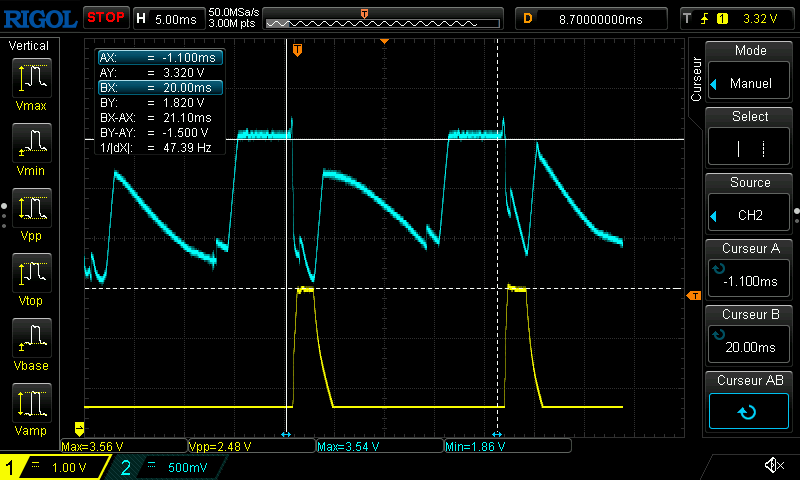
Task: Click the trigger level 3.32 V readout
Action: (760, 19)
